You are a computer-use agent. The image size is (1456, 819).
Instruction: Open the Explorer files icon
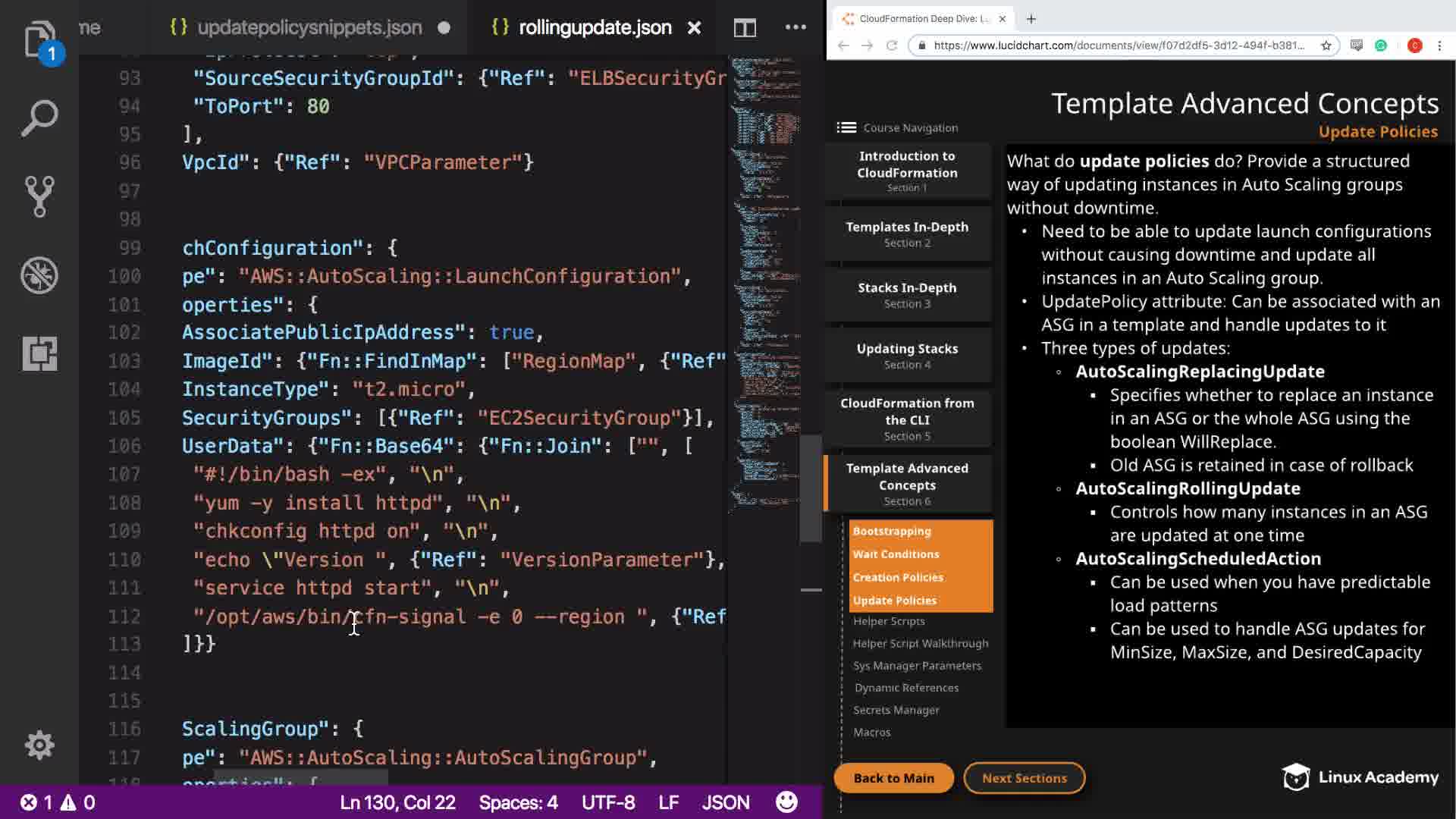(x=39, y=39)
